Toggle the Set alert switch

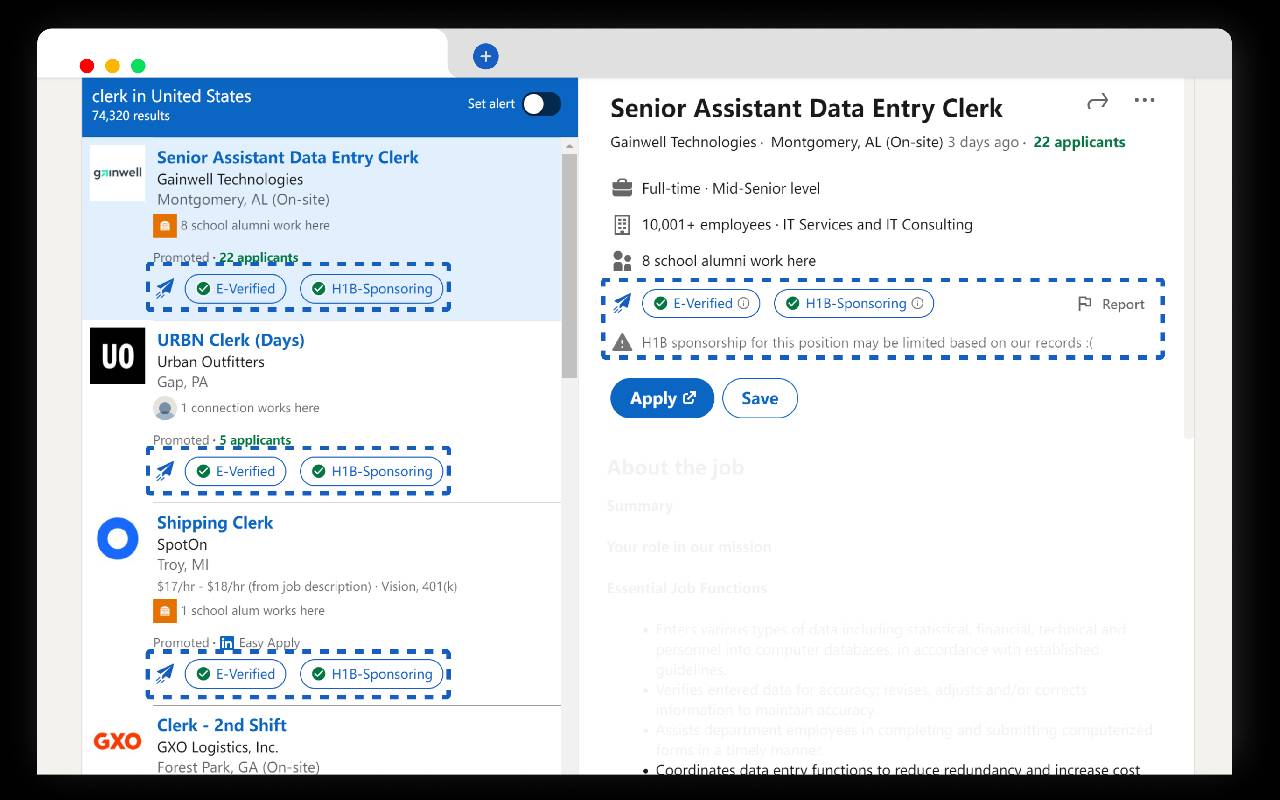pos(541,104)
